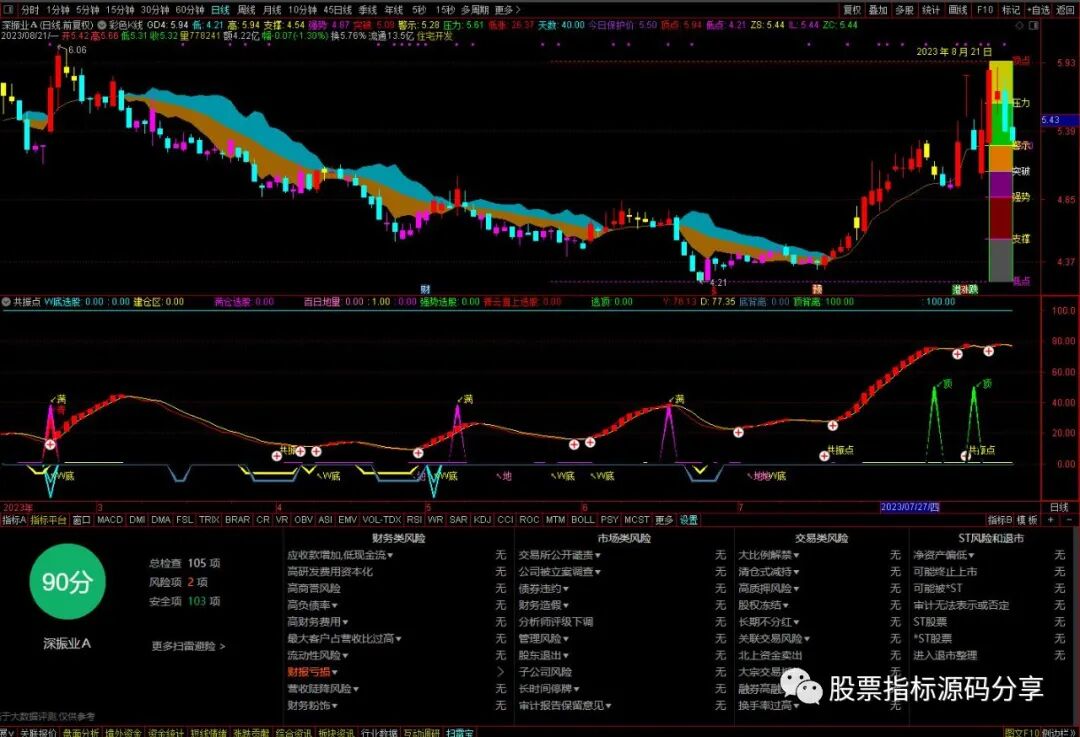Open the 扫雷宝 bottom tab
Viewport: 1080px width, 737px height.
pyautogui.click(x=460, y=732)
